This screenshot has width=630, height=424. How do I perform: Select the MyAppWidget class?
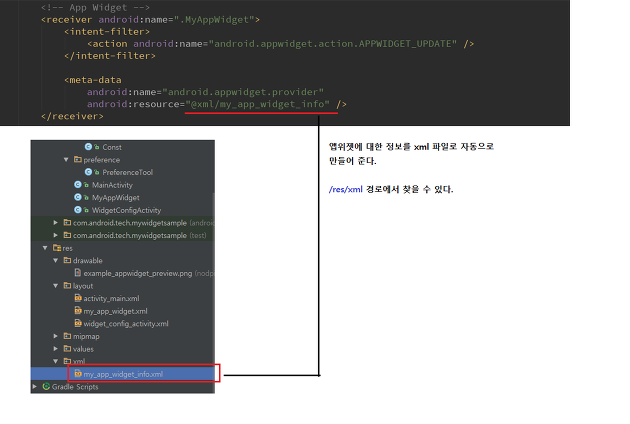click(x=116, y=198)
